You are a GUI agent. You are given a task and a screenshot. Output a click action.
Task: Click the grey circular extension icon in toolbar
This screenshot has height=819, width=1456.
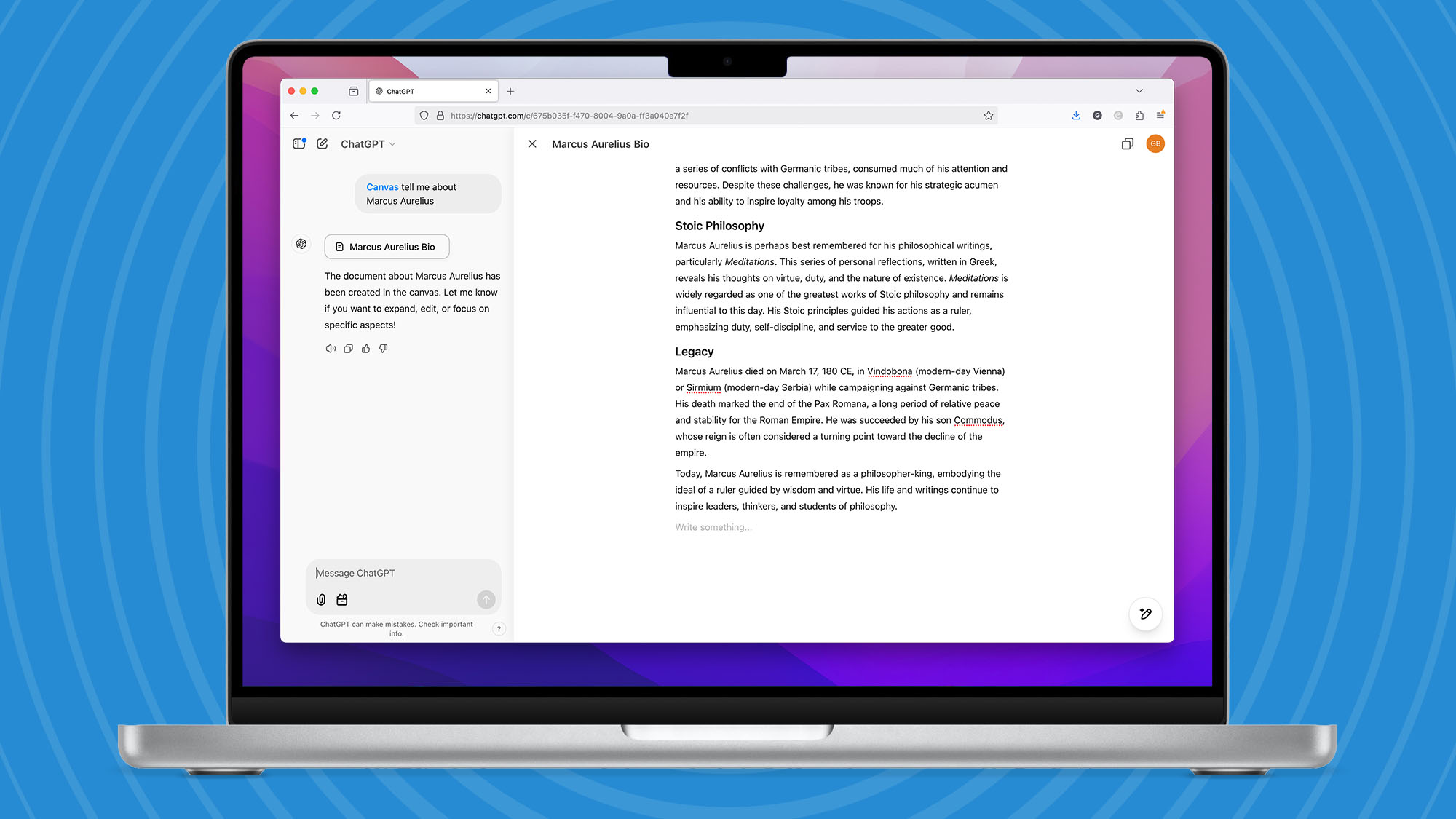[x=1118, y=116]
